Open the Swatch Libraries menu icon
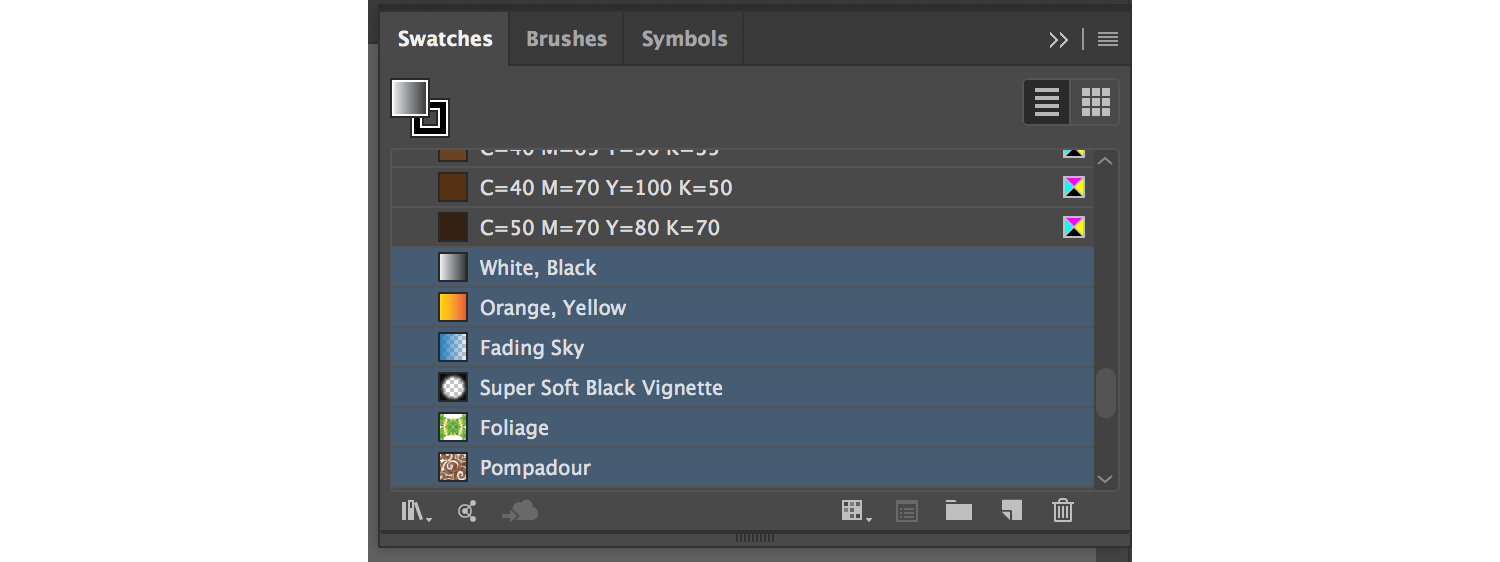 pos(415,512)
